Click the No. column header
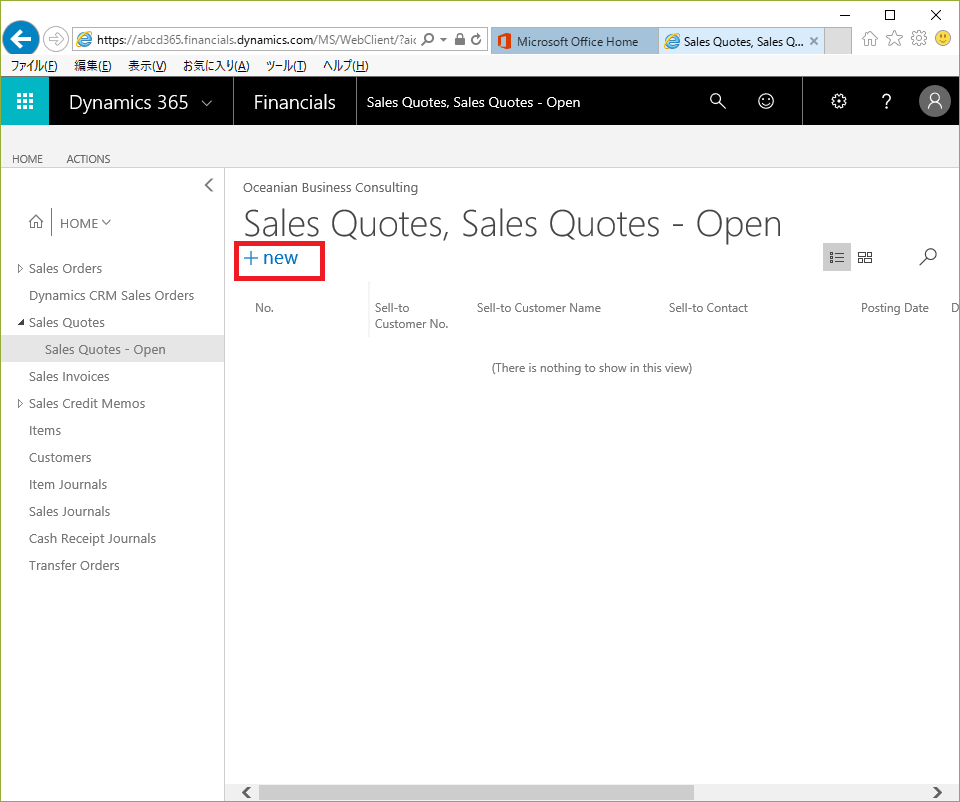The height and width of the screenshot is (802, 960). [x=264, y=308]
